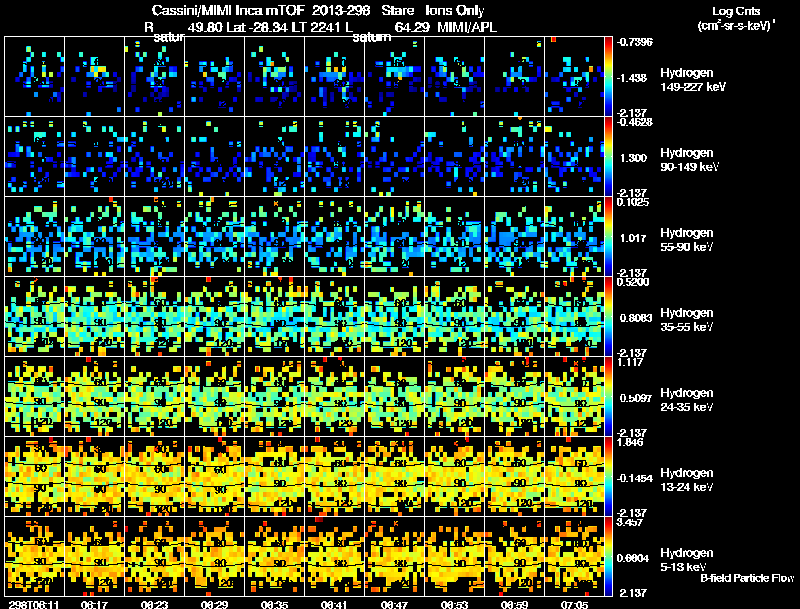This screenshot has height=609, width=800.
Task: Click the 3.457 color scale value
Action: [x=631, y=522]
